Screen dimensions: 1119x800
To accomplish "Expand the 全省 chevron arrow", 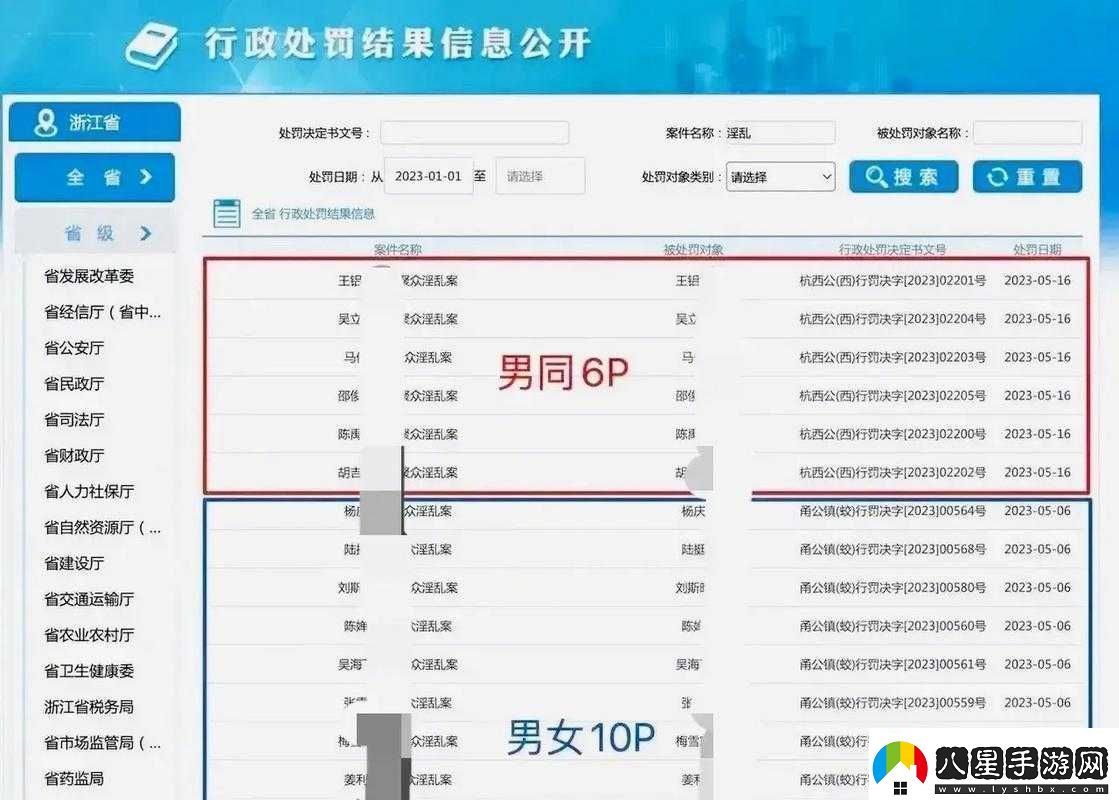I will click(x=146, y=177).
